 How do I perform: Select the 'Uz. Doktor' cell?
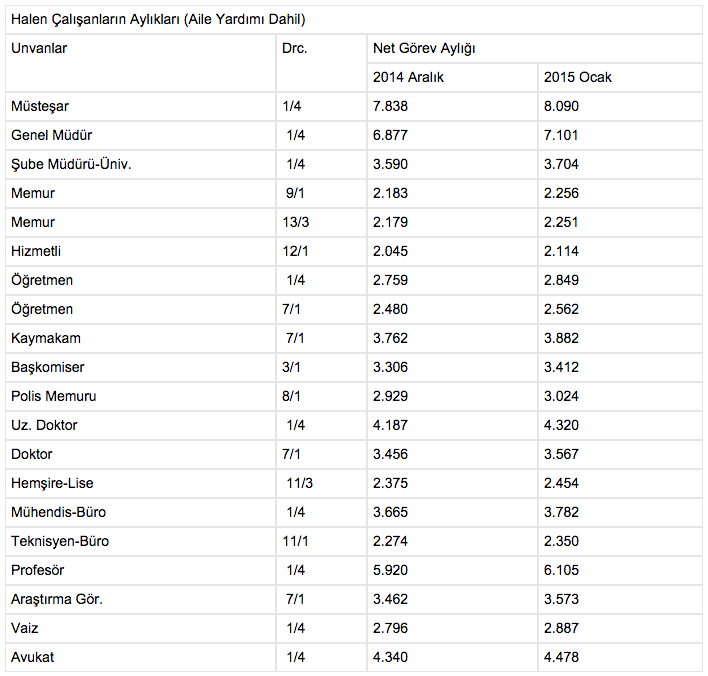pyautogui.click(x=44, y=425)
